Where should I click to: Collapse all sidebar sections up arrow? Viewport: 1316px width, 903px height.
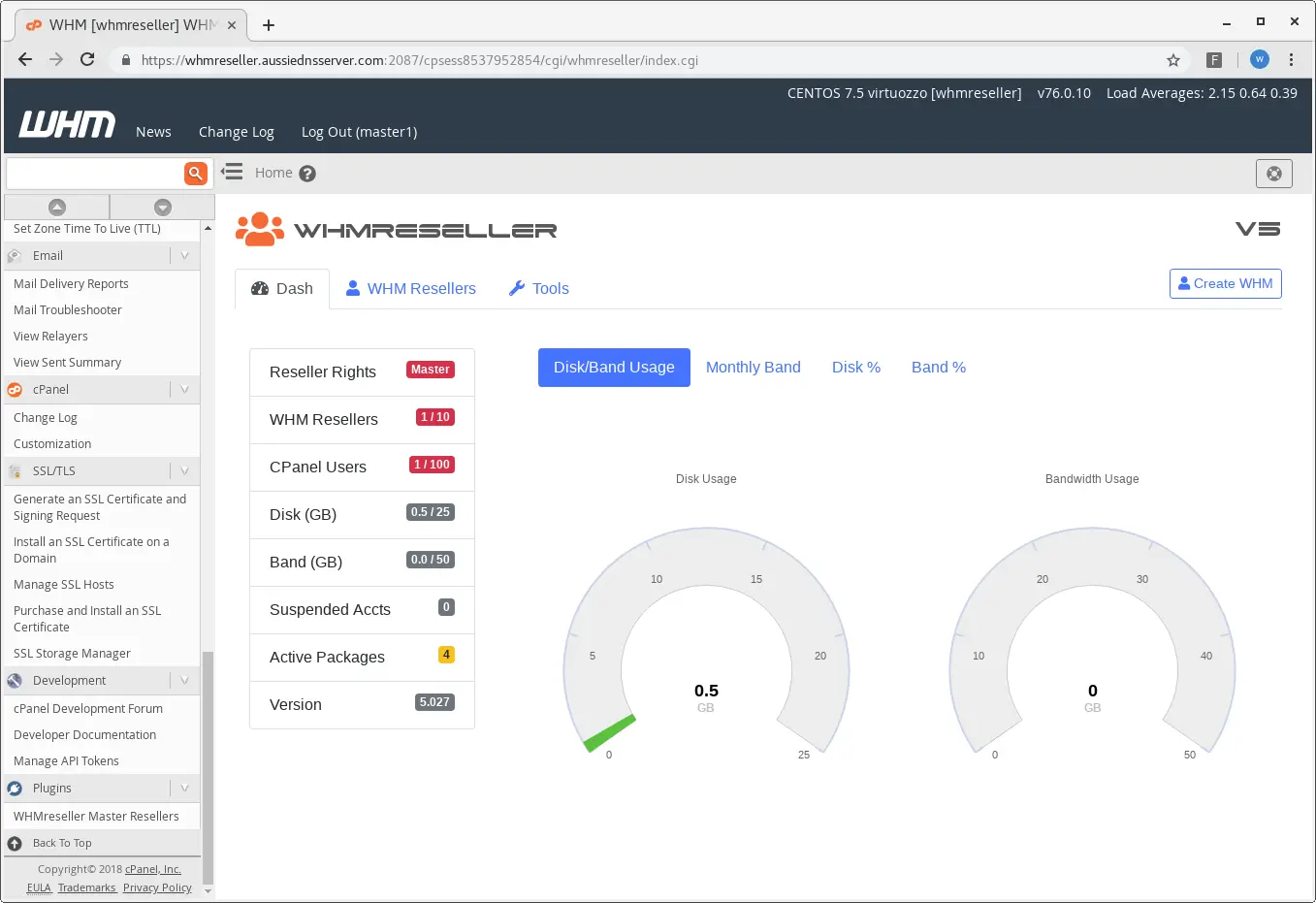[57, 207]
